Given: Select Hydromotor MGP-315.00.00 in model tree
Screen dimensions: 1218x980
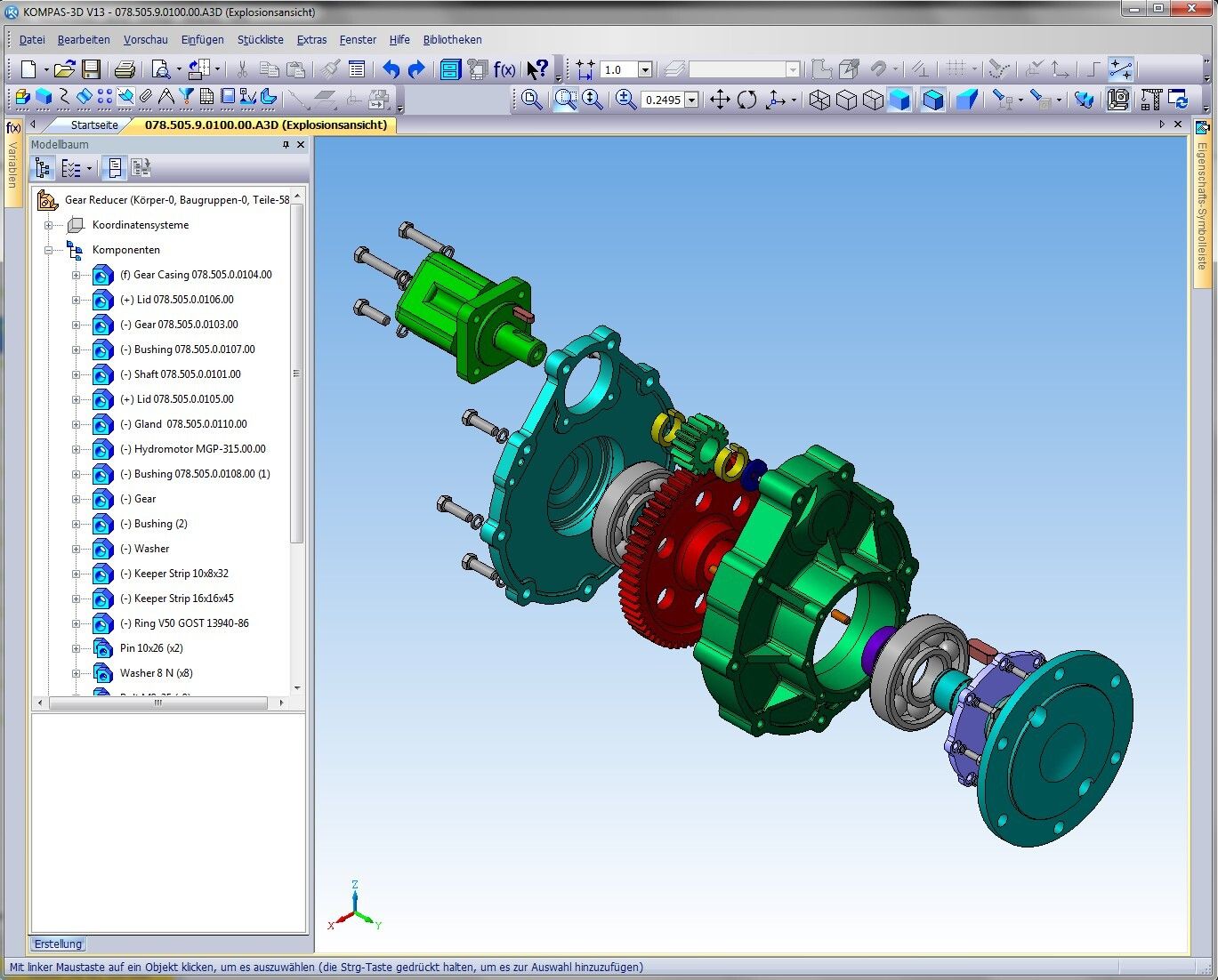Looking at the screenshot, I should click(x=199, y=449).
